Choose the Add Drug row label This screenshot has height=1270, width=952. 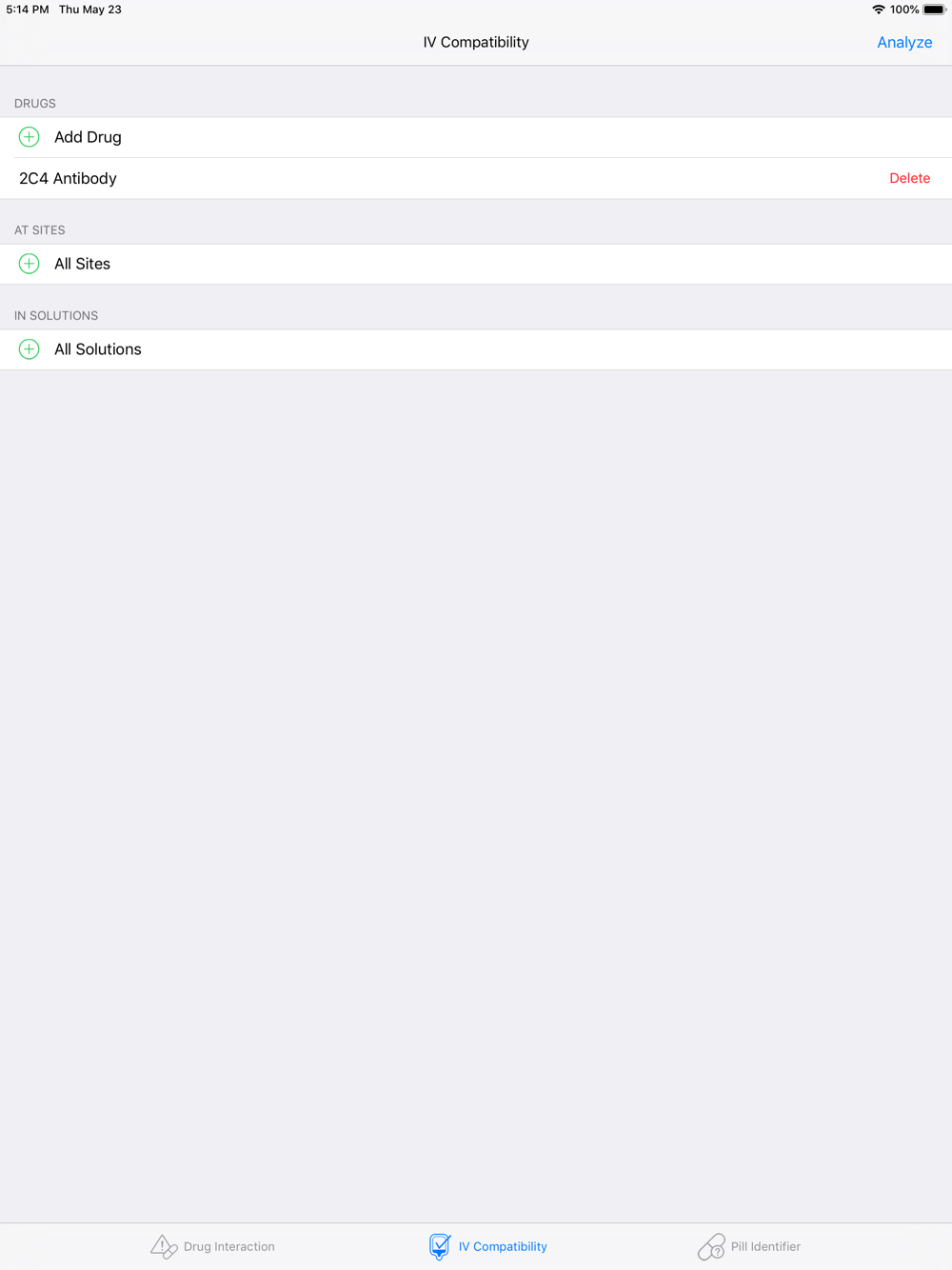(x=88, y=137)
